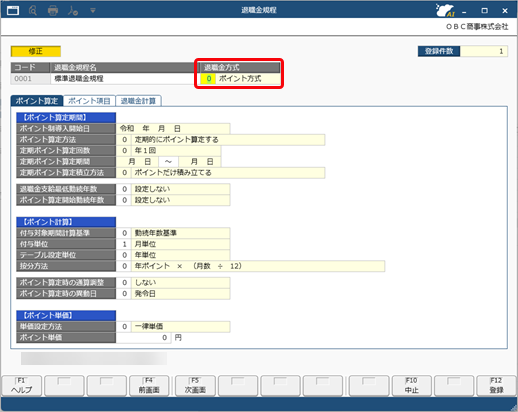Click the ポイント算定方法 selection field

coord(220,140)
